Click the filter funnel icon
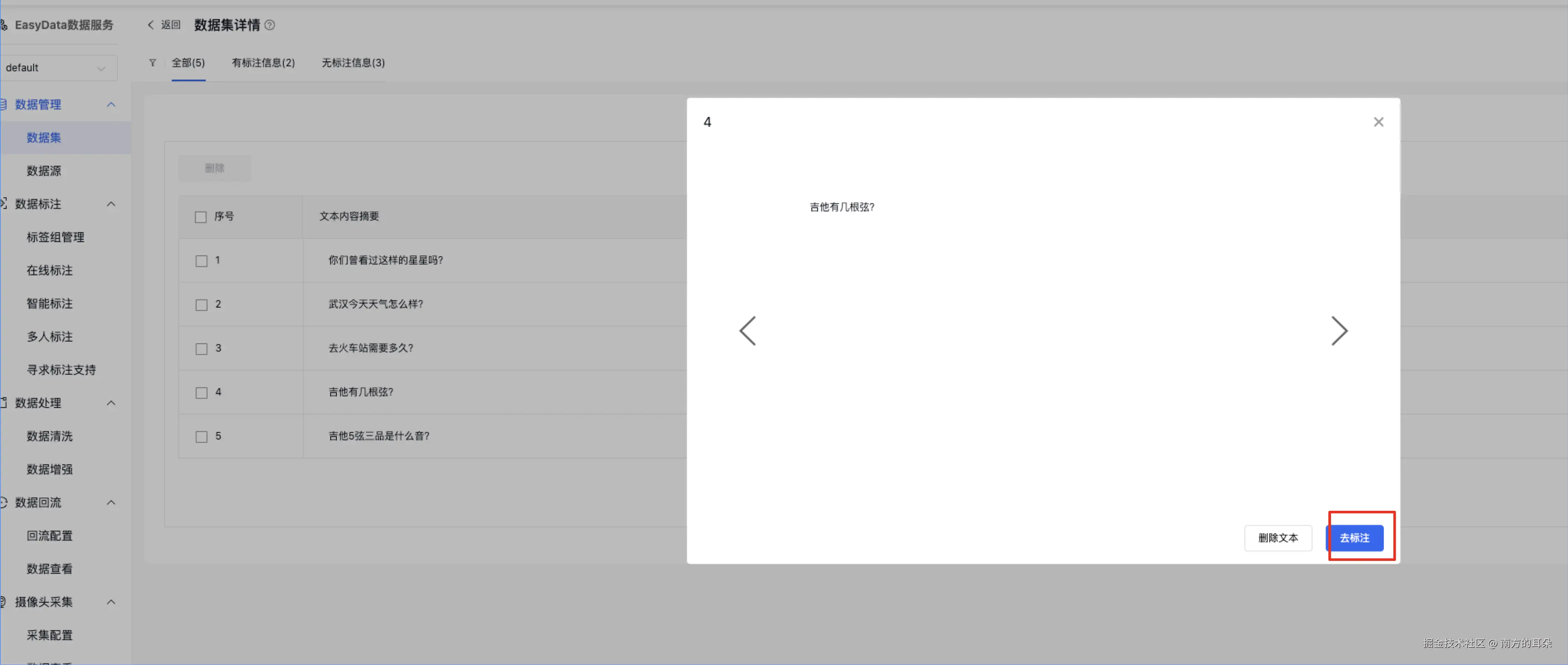 click(153, 63)
